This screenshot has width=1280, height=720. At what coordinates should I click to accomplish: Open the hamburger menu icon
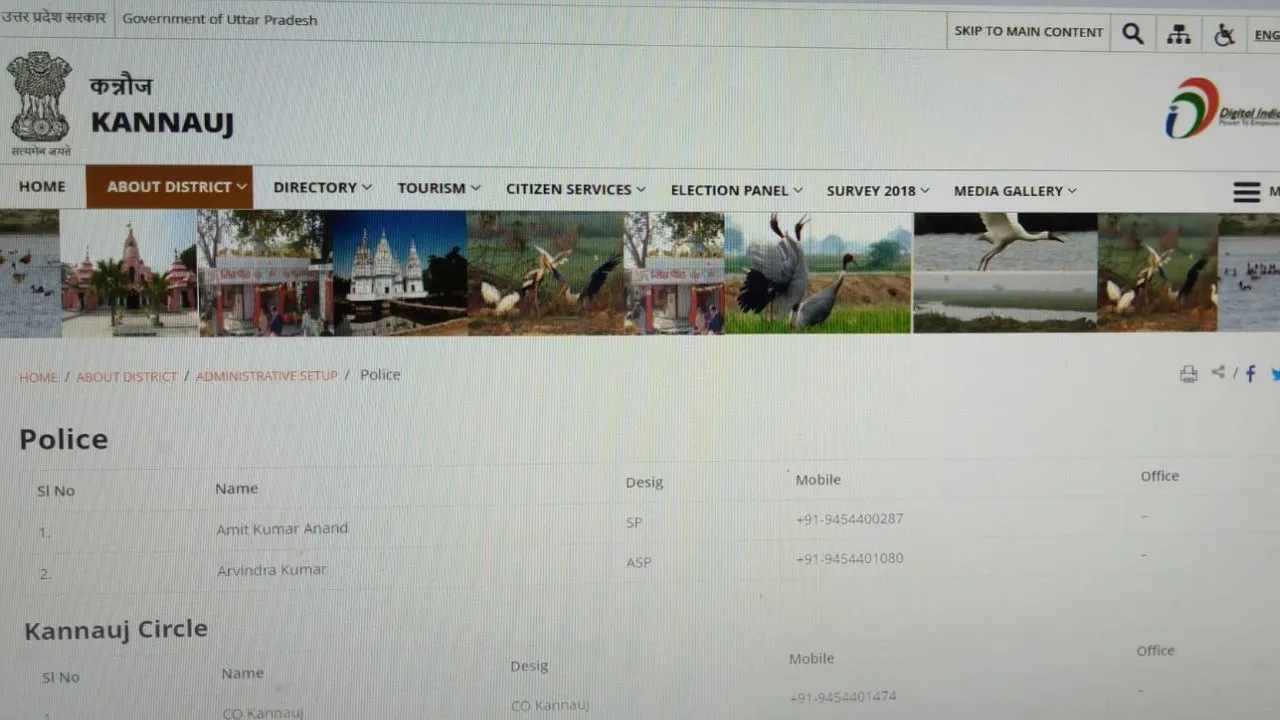tap(1246, 192)
